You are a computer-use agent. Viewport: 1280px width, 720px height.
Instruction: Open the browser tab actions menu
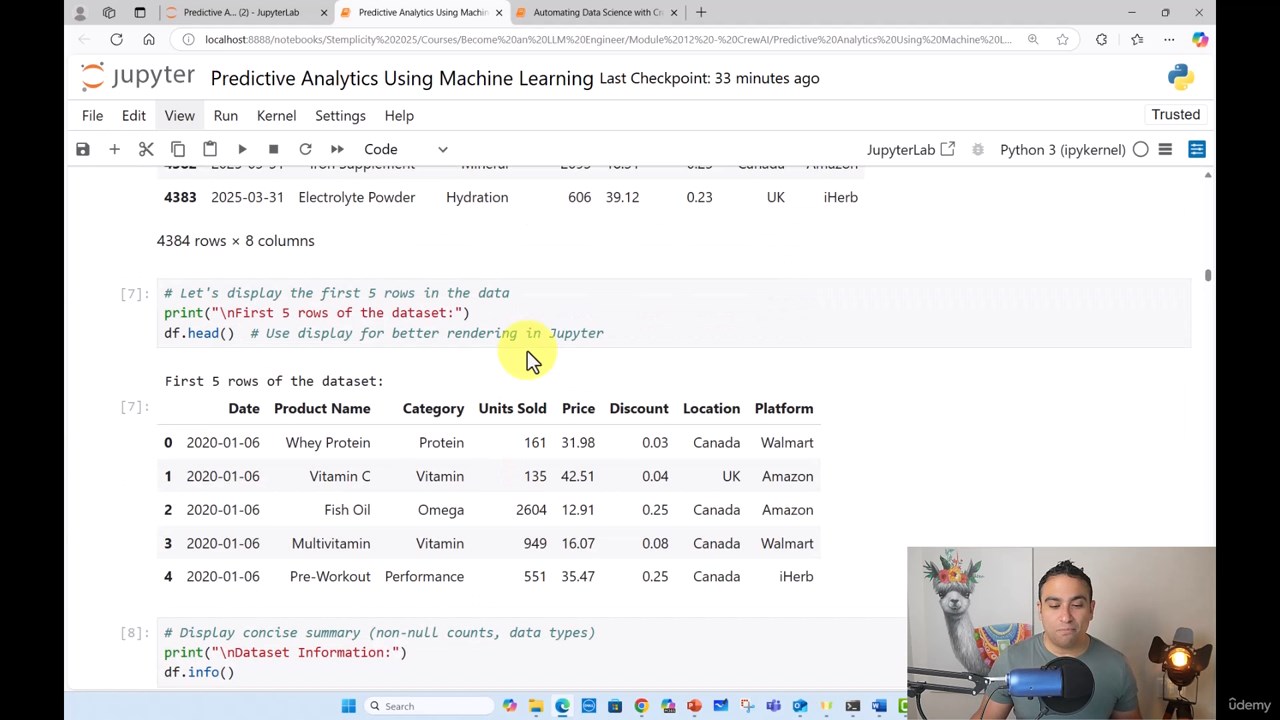[140, 13]
